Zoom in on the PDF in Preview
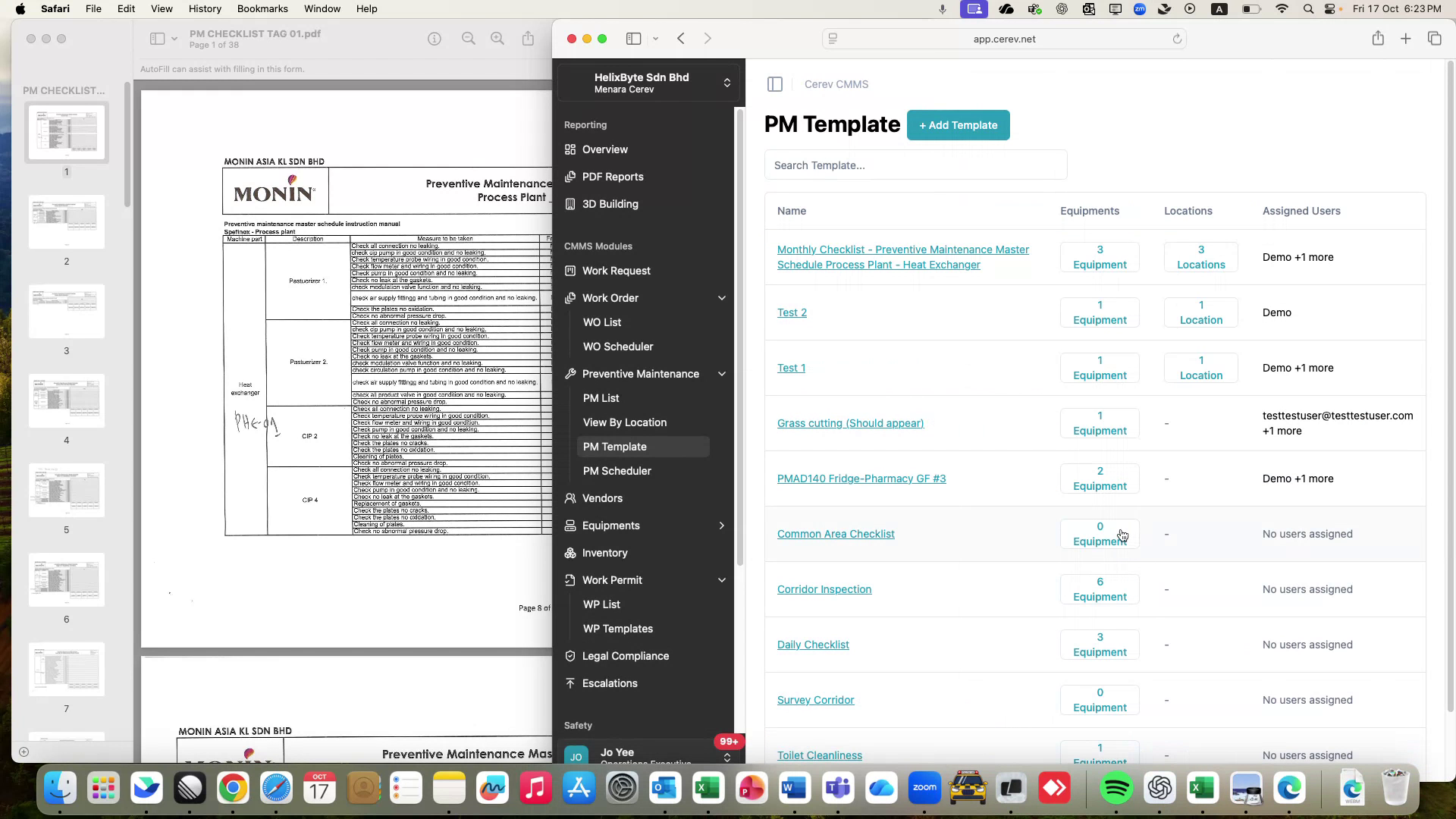1456x819 pixels. tap(497, 38)
